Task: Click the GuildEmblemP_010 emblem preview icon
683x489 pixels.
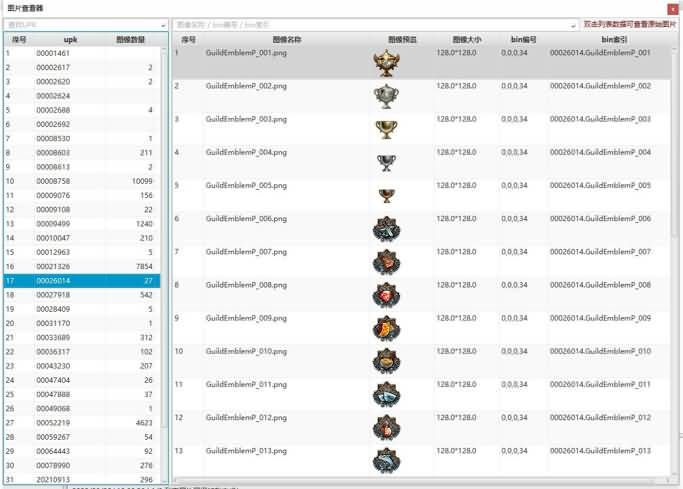Action: tap(386, 362)
